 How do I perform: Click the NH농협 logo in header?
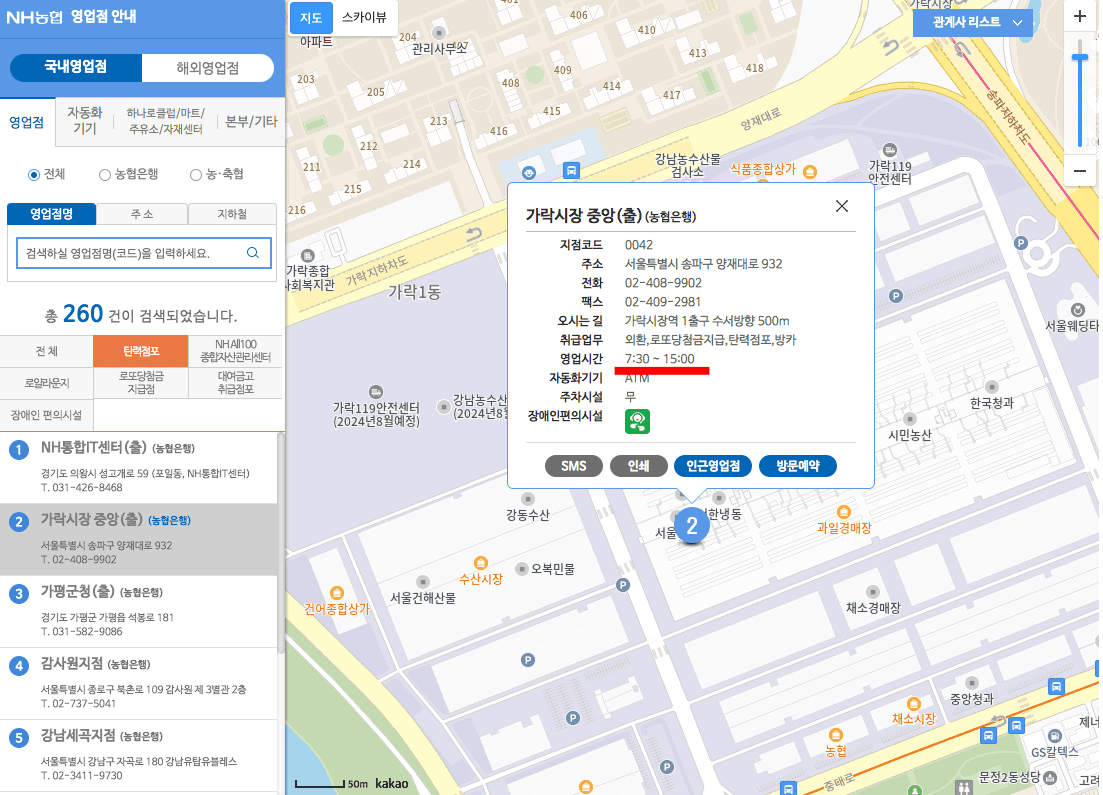(34, 17)
